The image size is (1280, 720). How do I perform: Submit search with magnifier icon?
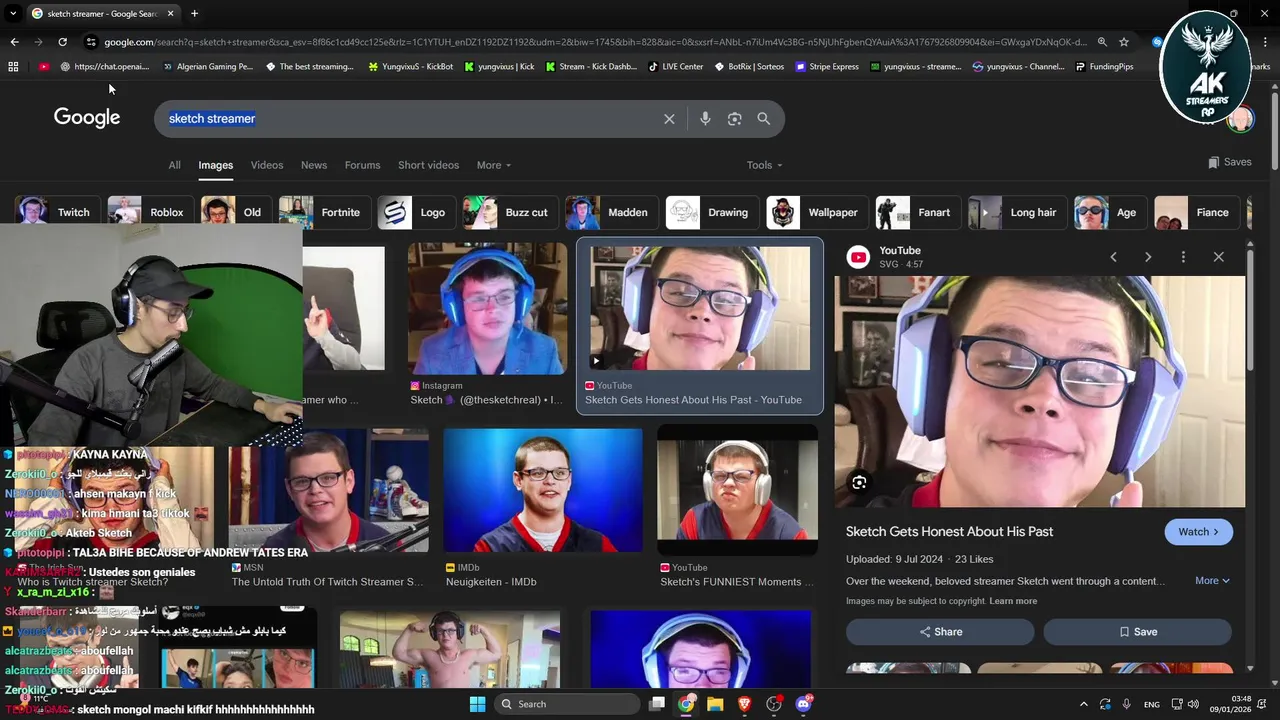click(764, 119)
